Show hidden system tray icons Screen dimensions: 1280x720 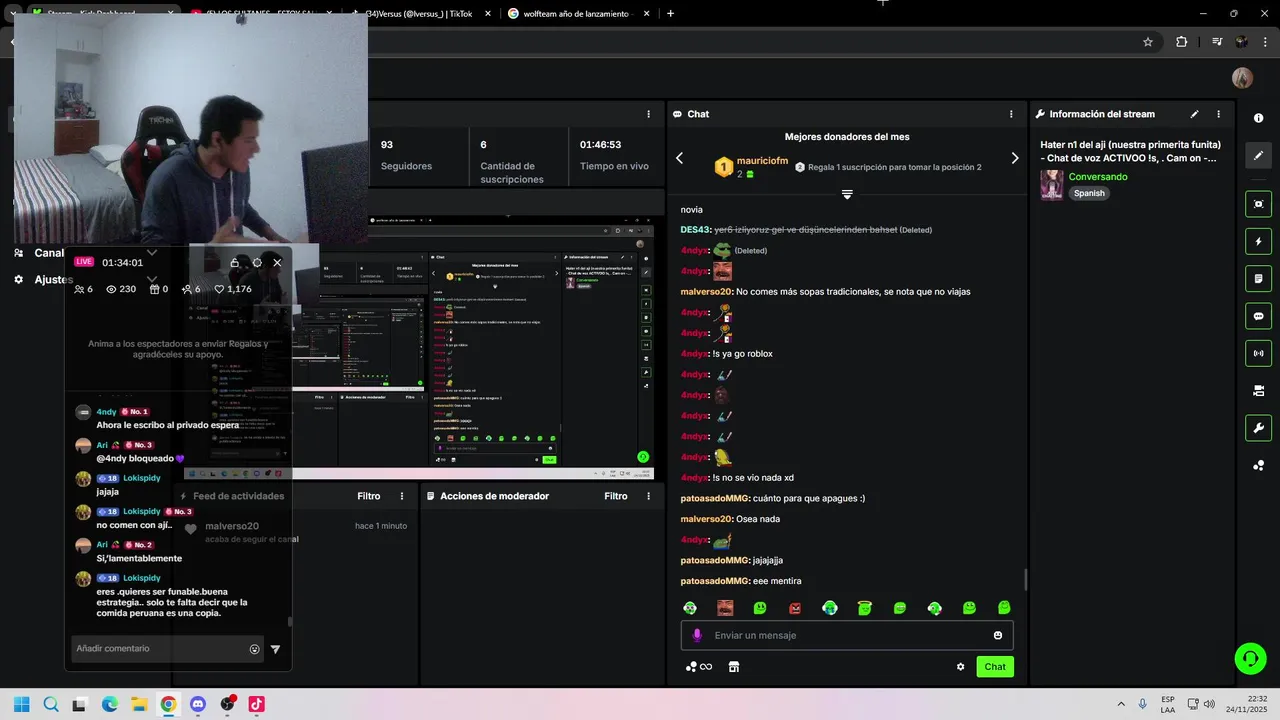coord(1120,704)
